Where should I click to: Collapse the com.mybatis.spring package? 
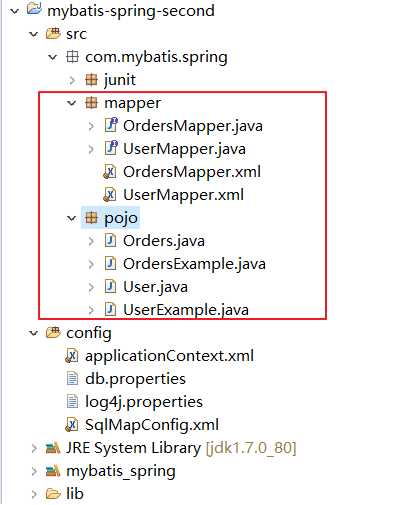click(53, 57)
